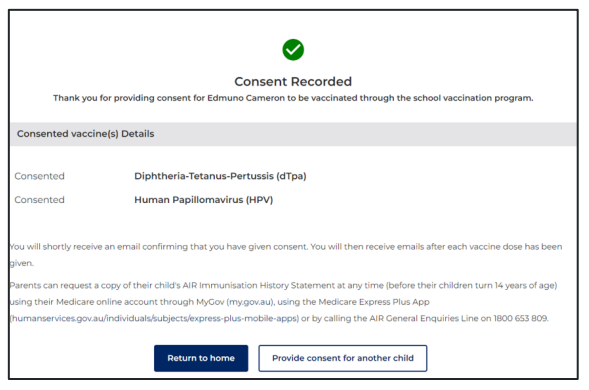Click the thank you message for Edmuno Cameron
This screenshot has height=390, width=589.
pos(293,98)
